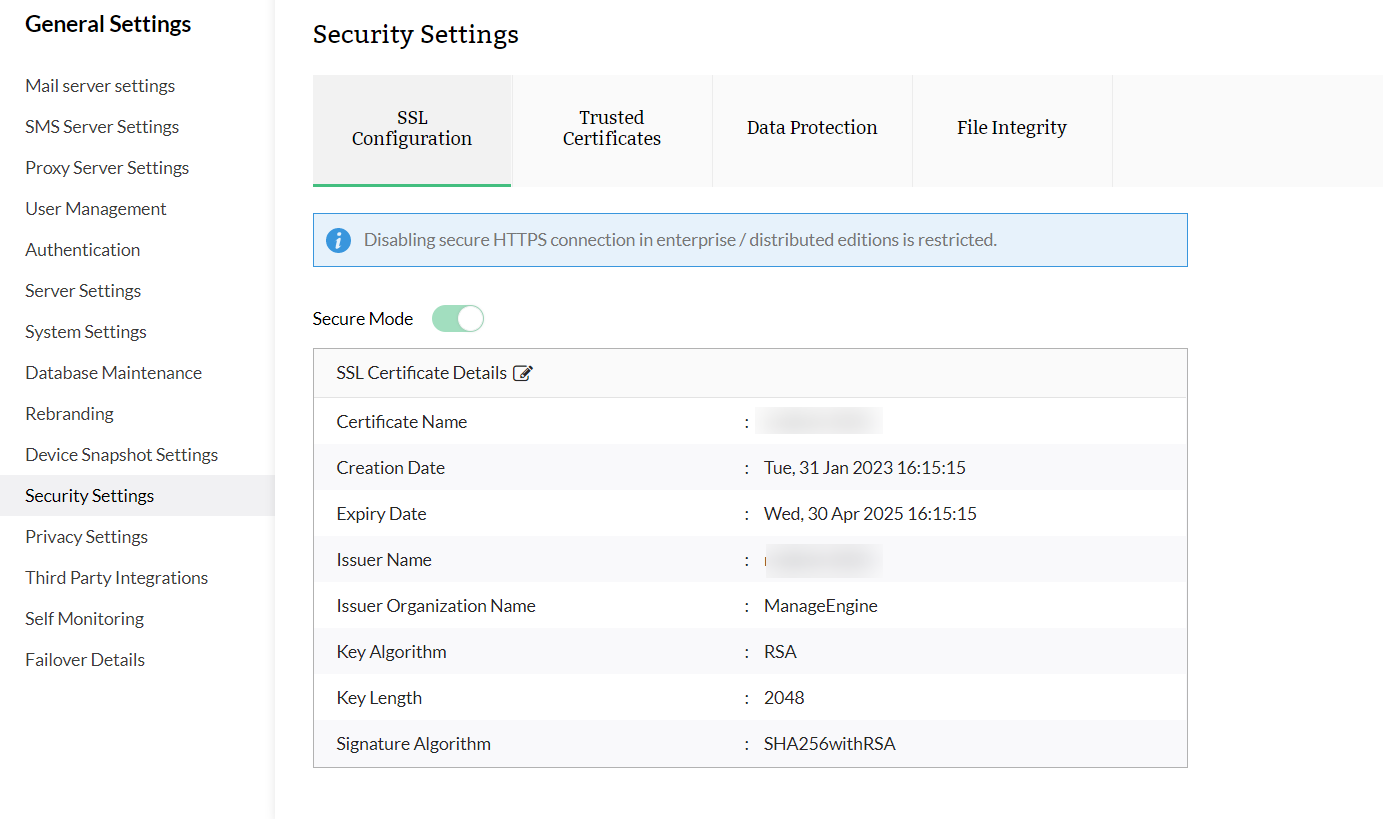Image resolution: width=1383 pixels, height=819 pixels.
Task: Select the SSL Configuration tab
Action: click(x=411, y=128)
